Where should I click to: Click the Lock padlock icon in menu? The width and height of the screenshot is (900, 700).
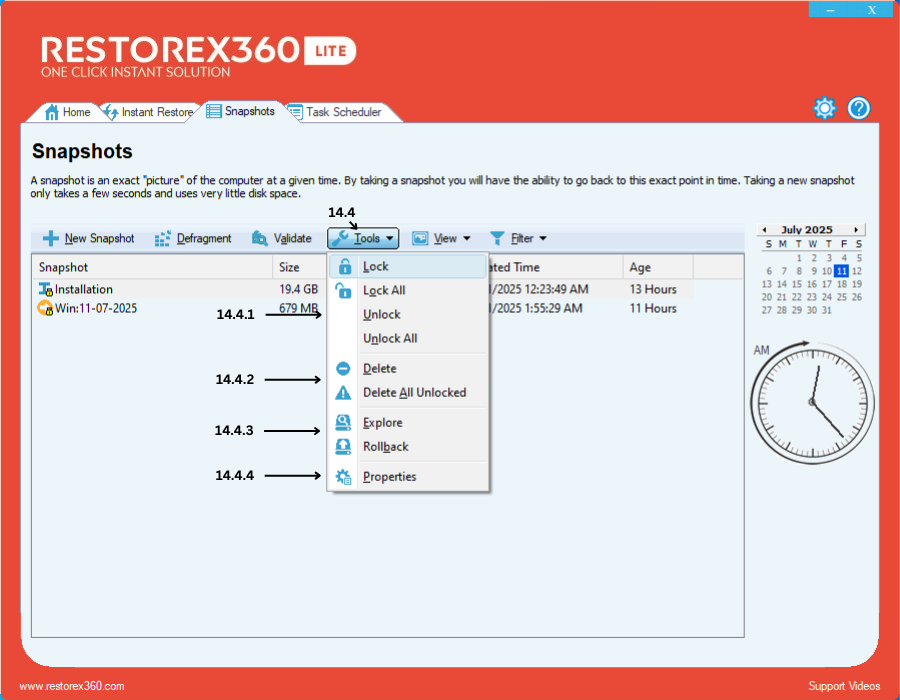click(344, 267)
